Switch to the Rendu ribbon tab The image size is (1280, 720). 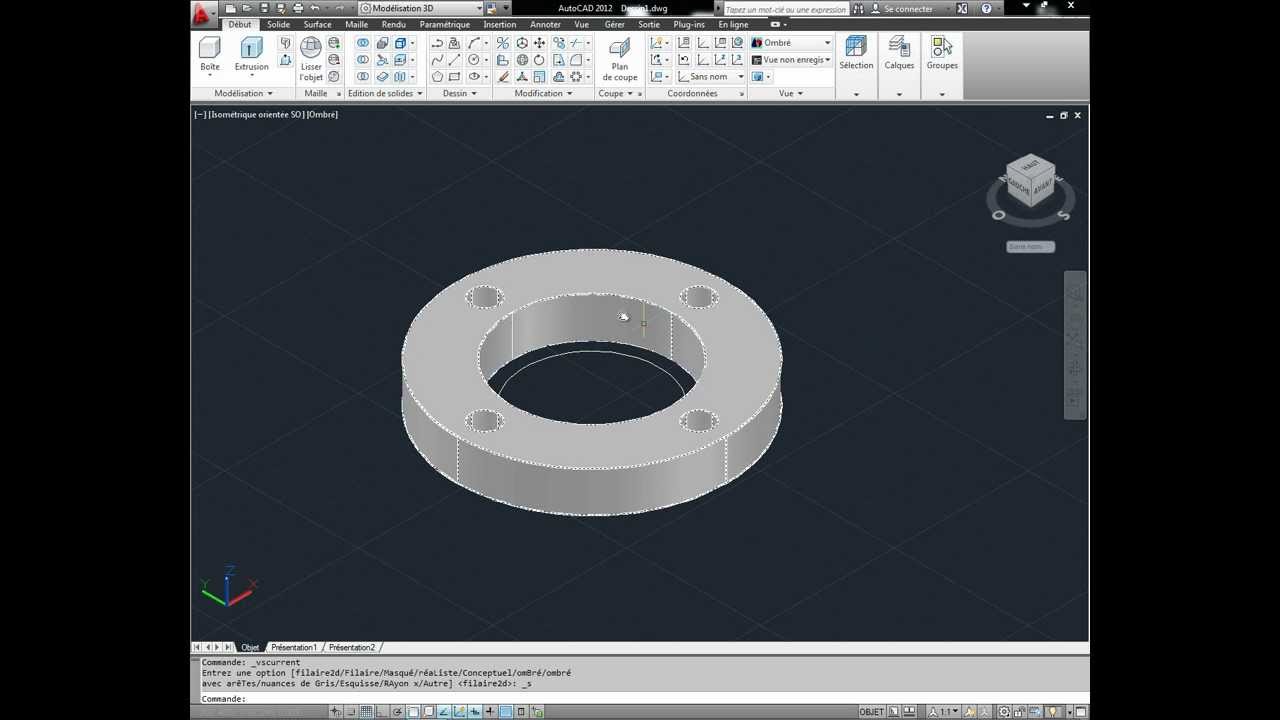pyautogui.click(x=393, y=25)
